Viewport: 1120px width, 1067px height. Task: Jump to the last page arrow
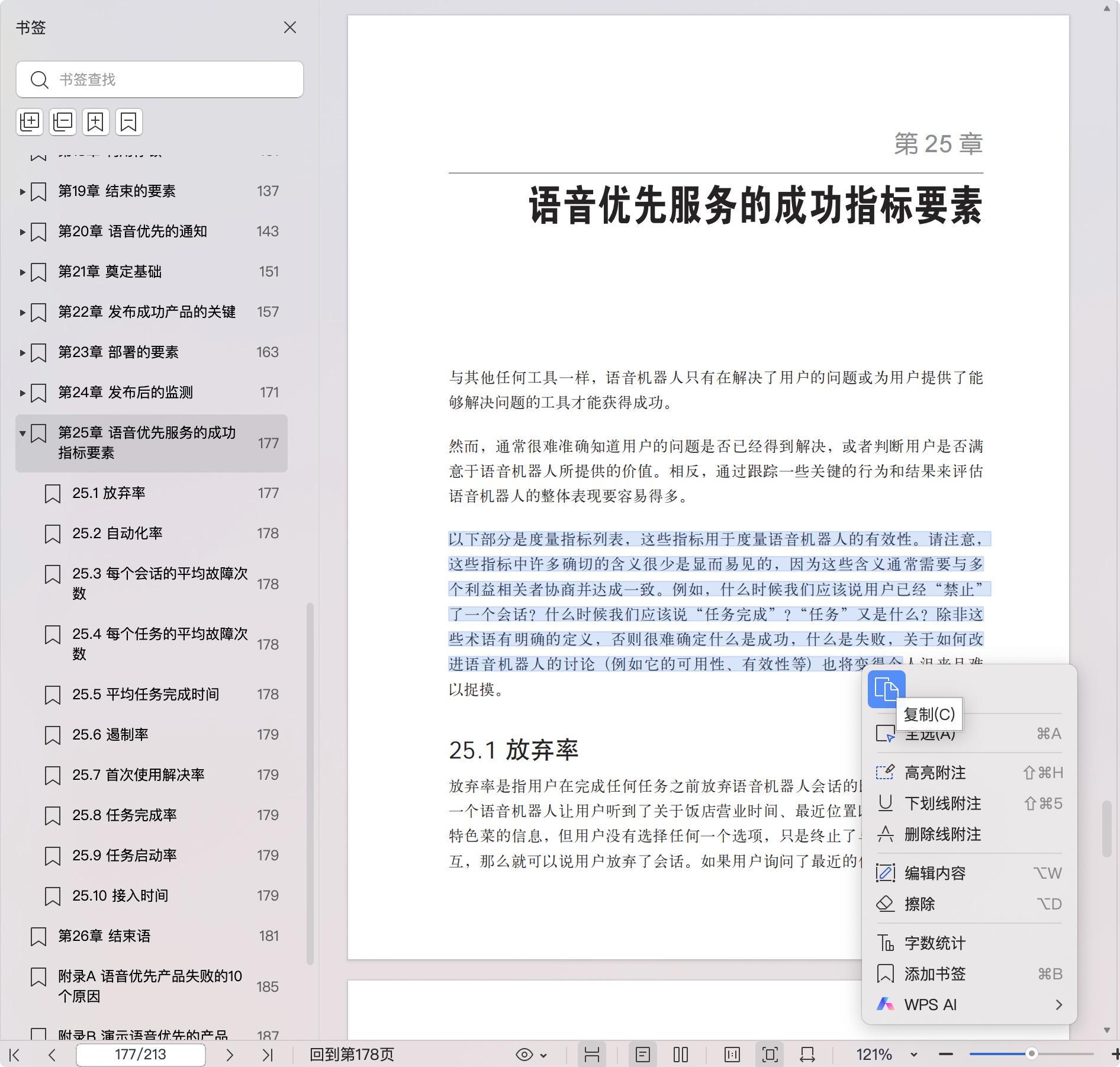pos(268,1055)
